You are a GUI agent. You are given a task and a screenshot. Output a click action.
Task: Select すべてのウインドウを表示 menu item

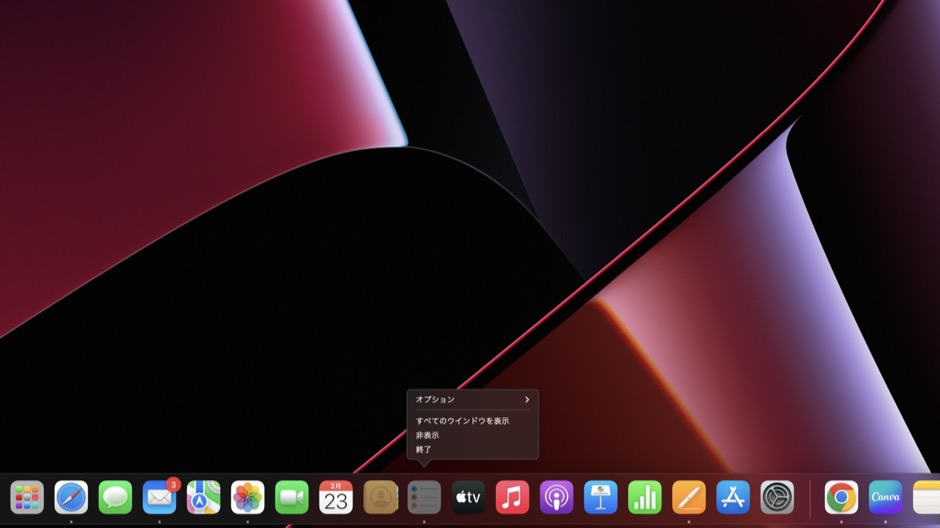pos(462,421)
